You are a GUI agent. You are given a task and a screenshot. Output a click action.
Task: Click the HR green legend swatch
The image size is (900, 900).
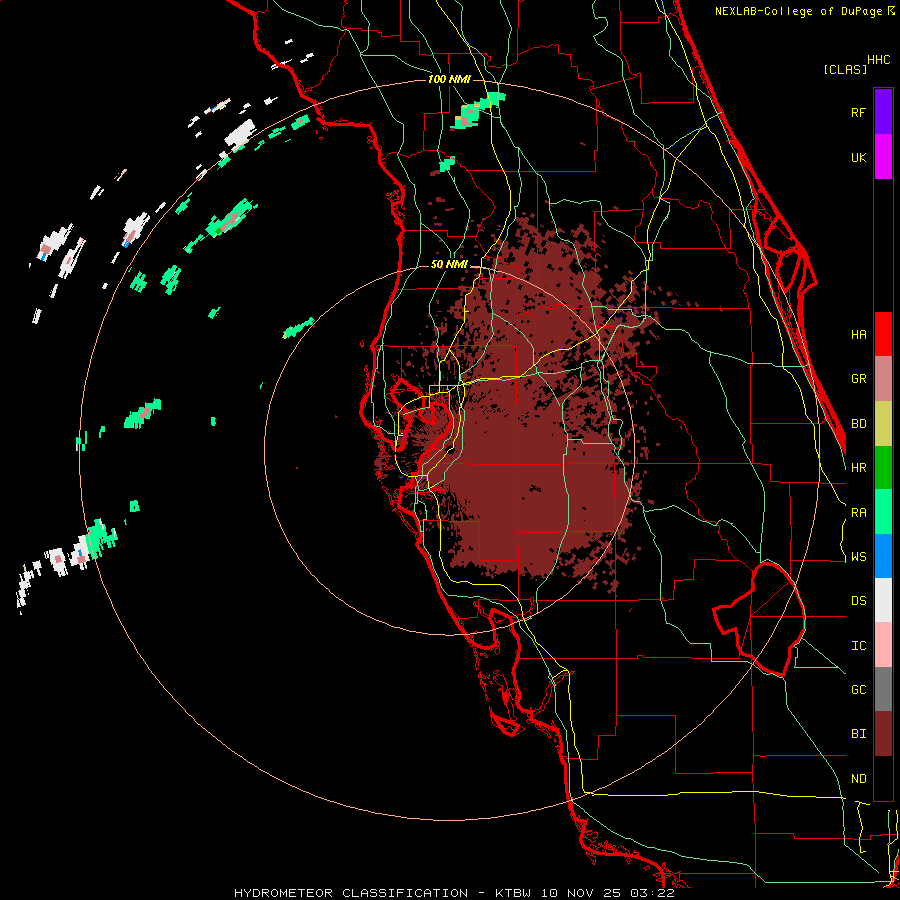click(x=883, y=468)
